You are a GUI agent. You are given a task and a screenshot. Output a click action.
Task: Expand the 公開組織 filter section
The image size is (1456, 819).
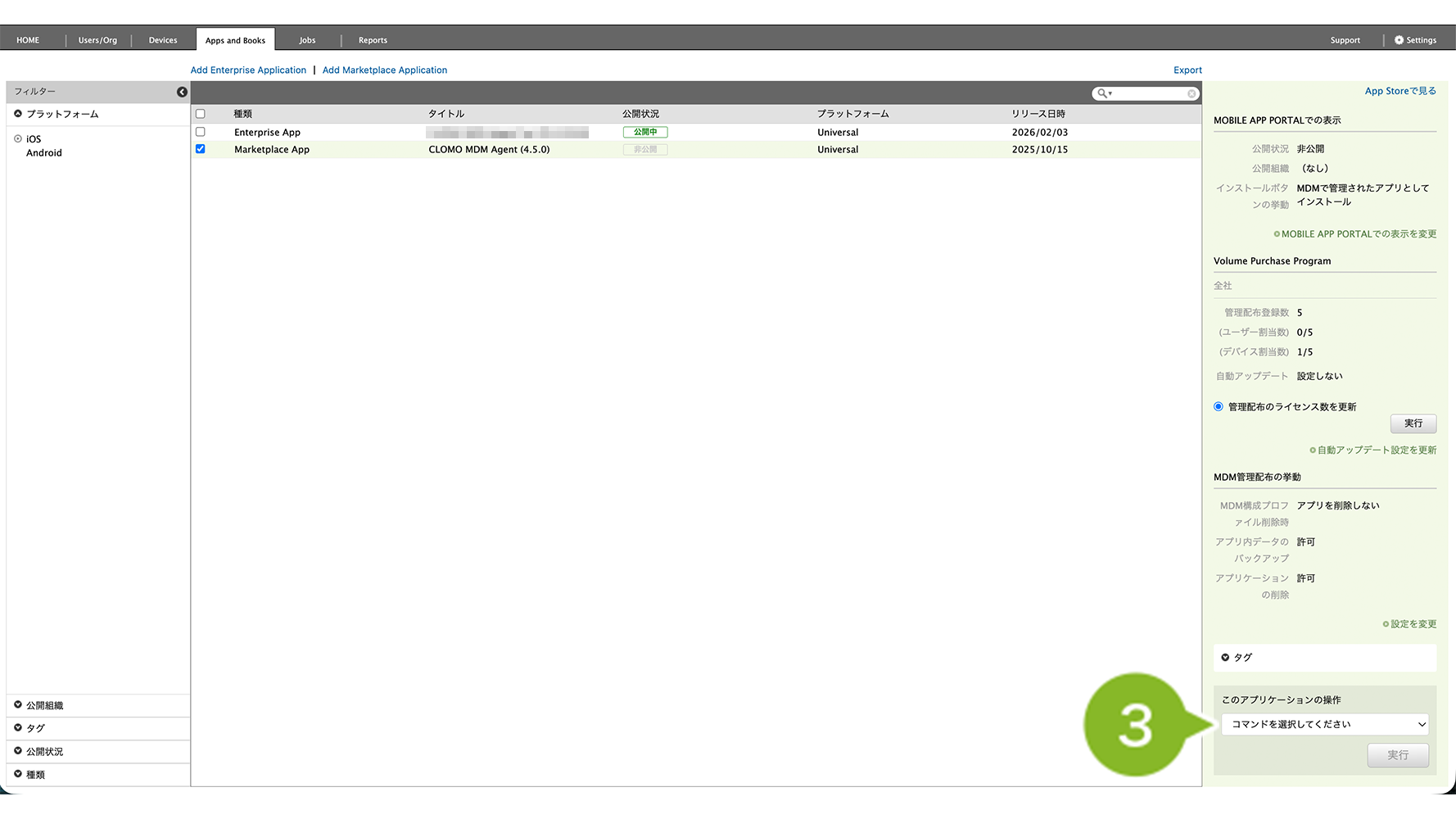coord(18,705)
